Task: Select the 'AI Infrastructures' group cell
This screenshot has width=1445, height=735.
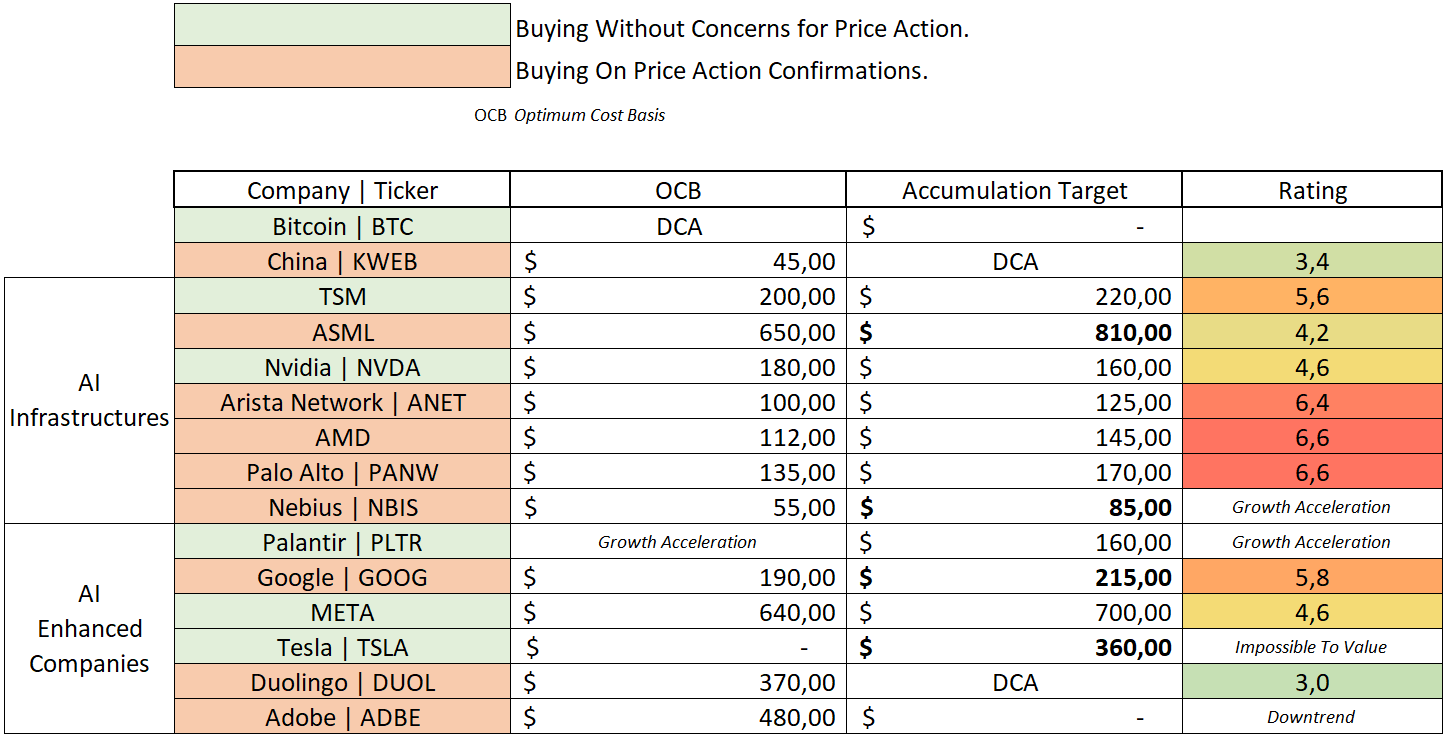Action: (89, 400)
